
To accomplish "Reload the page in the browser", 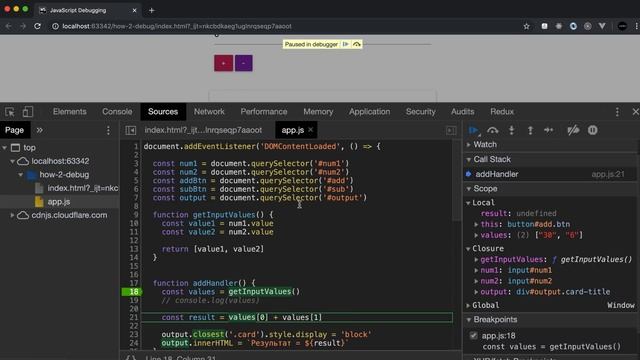I will coord(38,26).
